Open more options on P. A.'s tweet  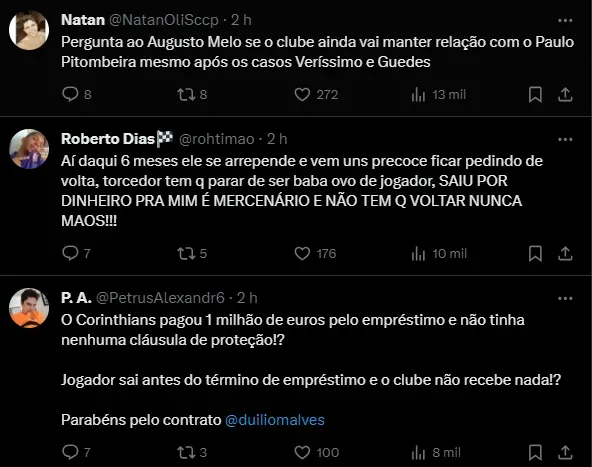pyautogui.click(x=565, y=298)
